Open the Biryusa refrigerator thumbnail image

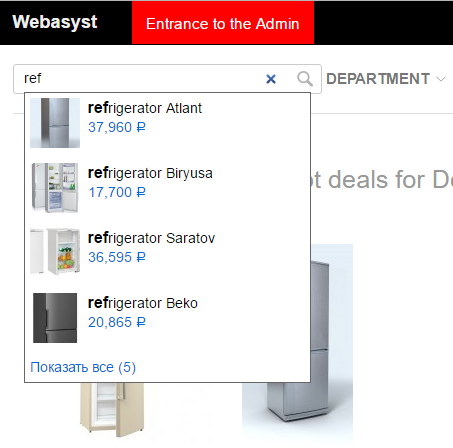(x=55, y=188)
